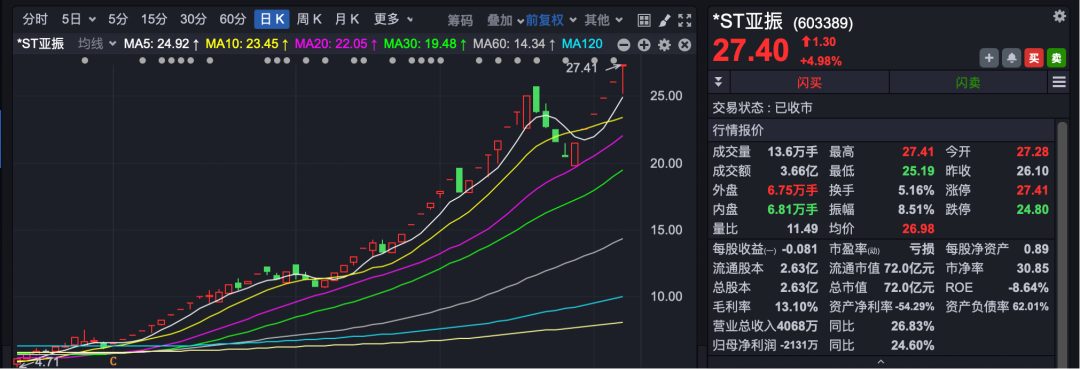
Task: Toggle the MA5 line label
Action: point(162,44)
